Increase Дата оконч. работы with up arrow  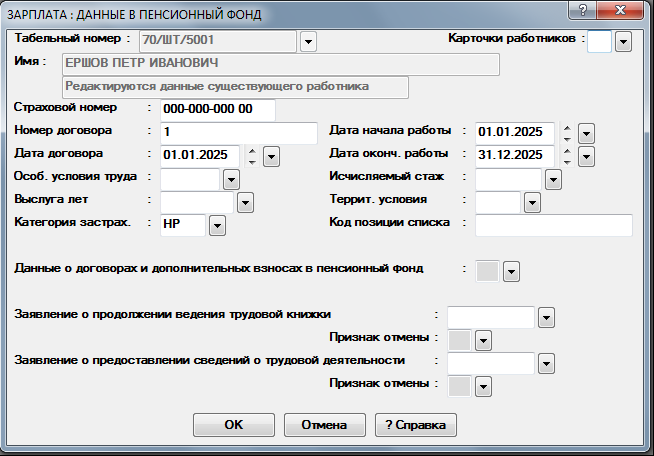click(567, 150)
